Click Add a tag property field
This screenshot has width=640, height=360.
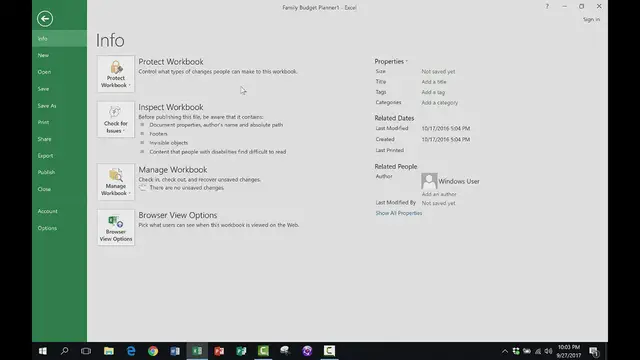(433, 92)
